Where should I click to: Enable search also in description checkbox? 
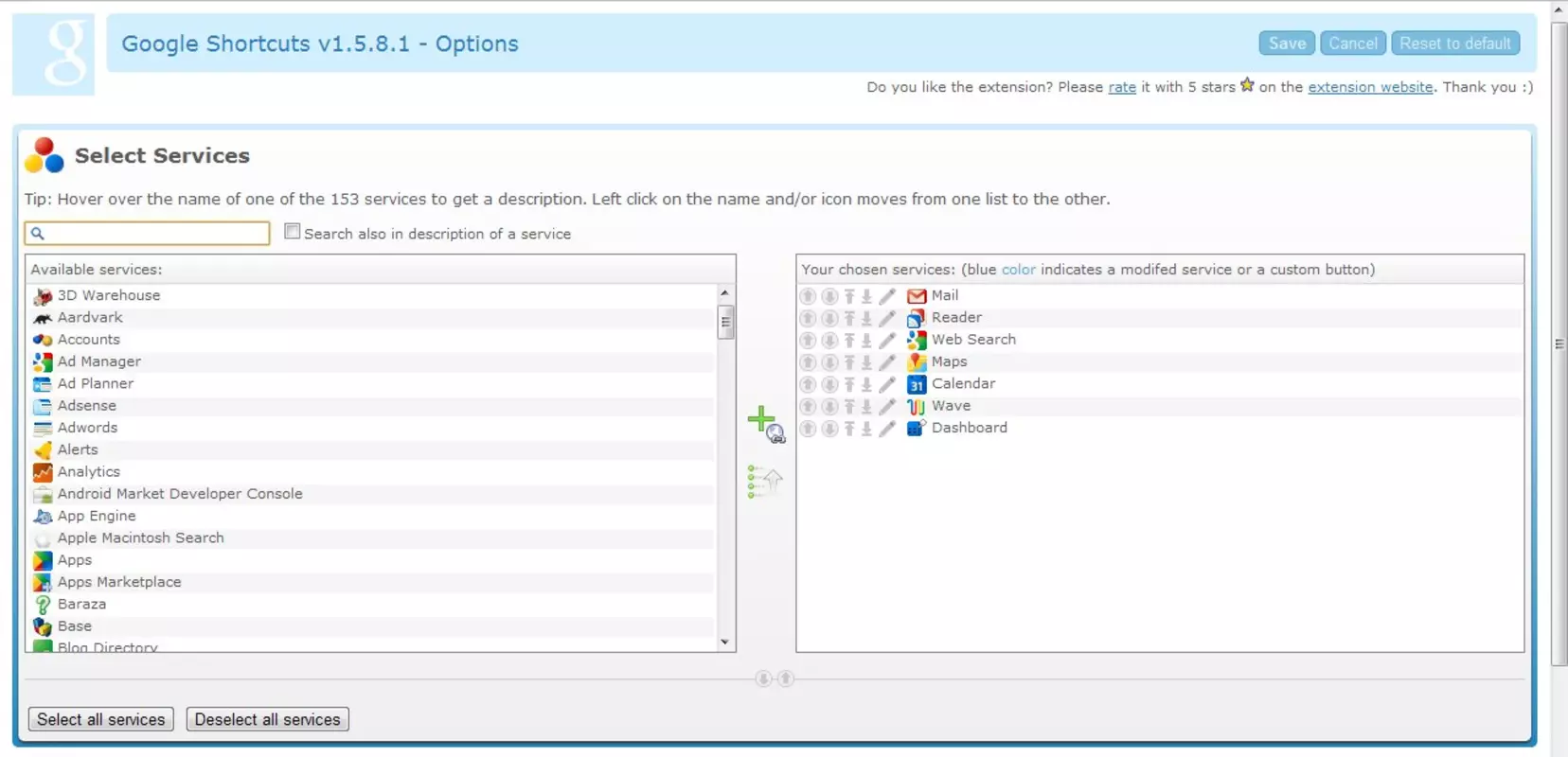[293, 232]
